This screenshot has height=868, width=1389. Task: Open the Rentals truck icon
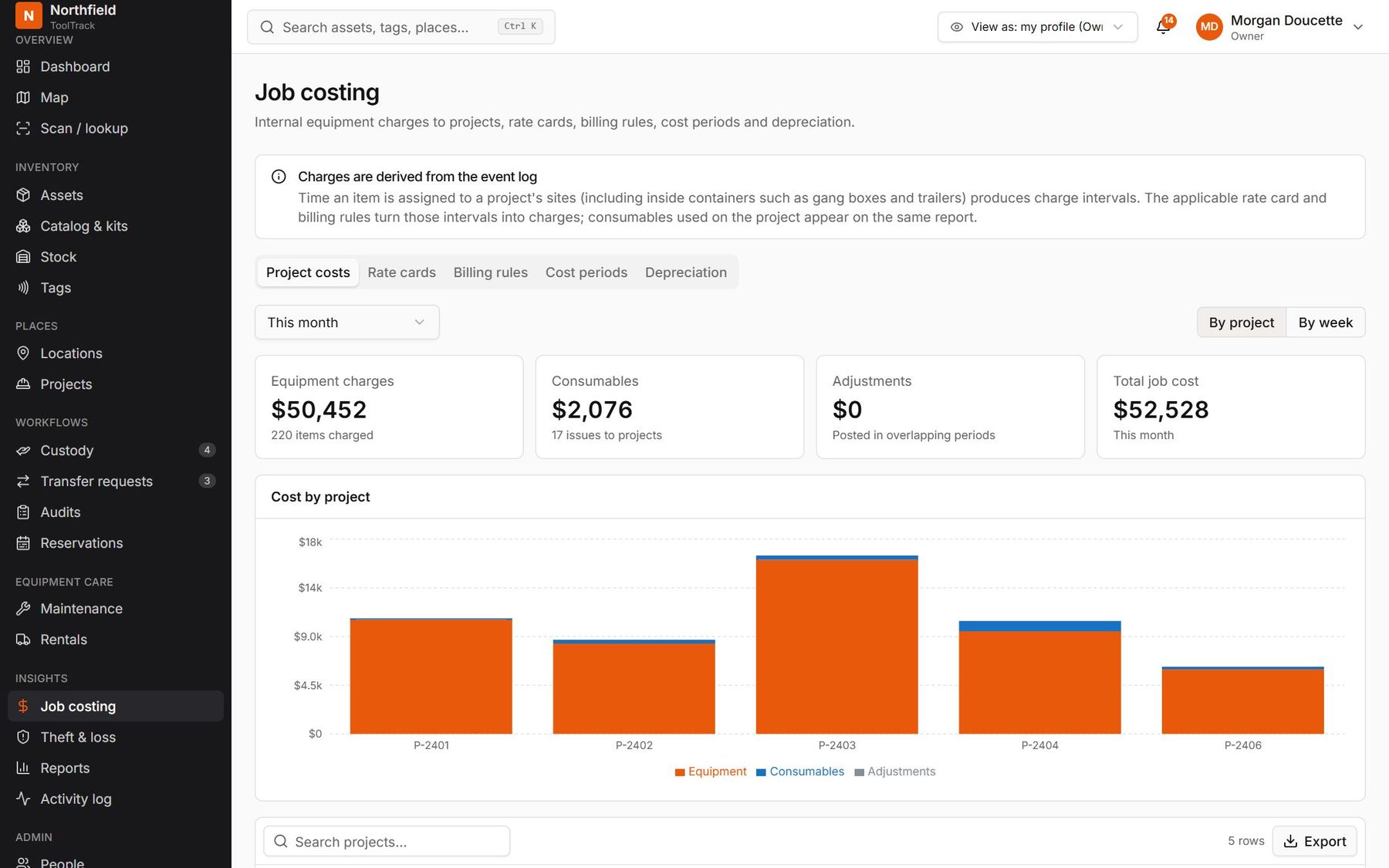pyautogui.click(x=23, y=640)
